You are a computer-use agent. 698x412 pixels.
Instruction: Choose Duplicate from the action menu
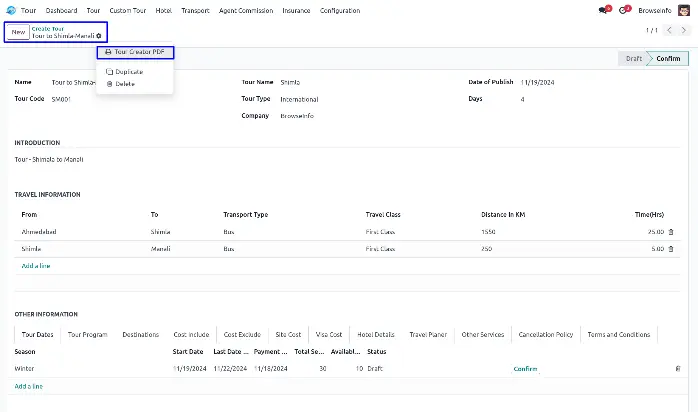click(129, 72)
